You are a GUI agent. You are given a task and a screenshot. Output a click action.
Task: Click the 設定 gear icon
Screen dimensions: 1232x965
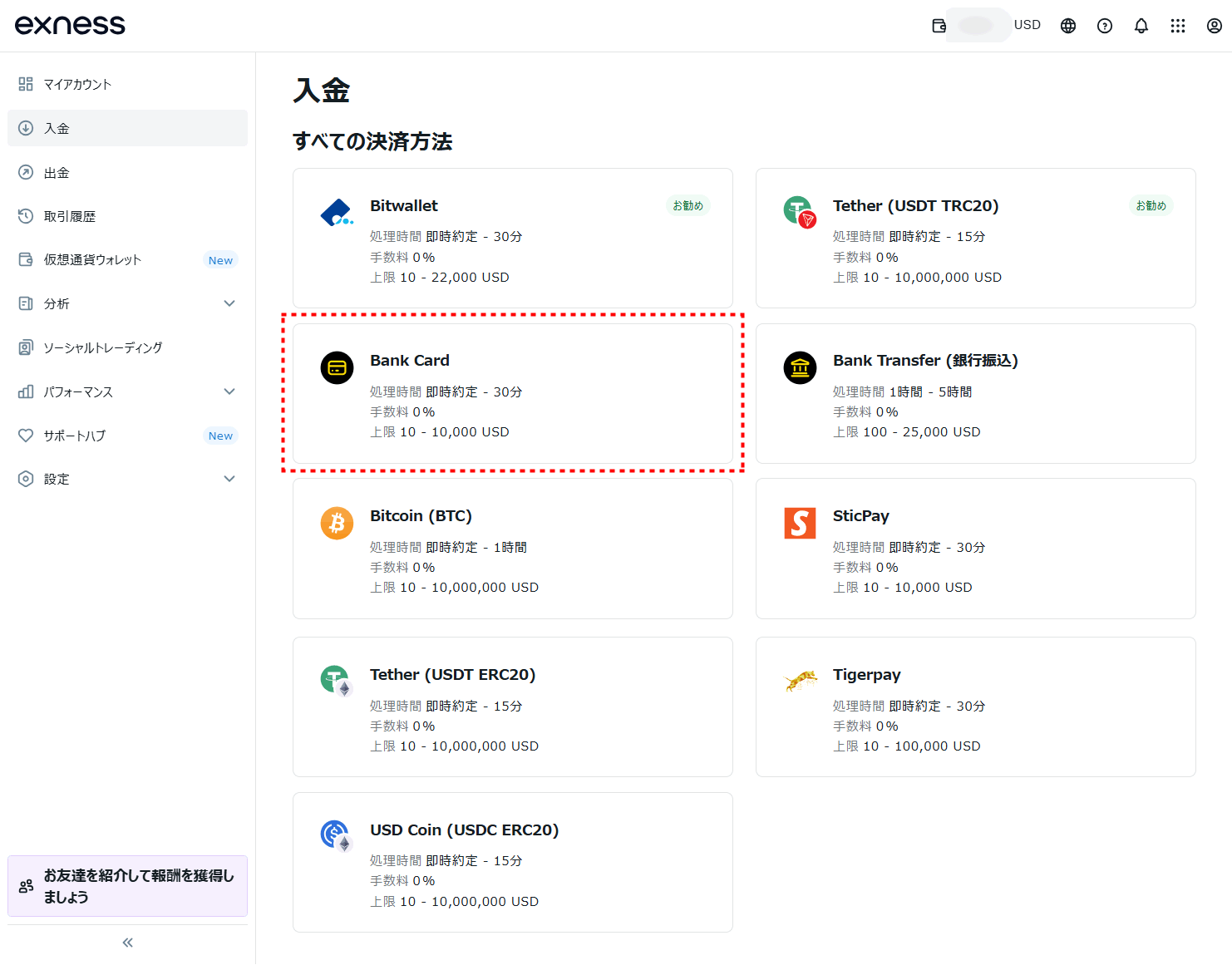click(26, 479)
